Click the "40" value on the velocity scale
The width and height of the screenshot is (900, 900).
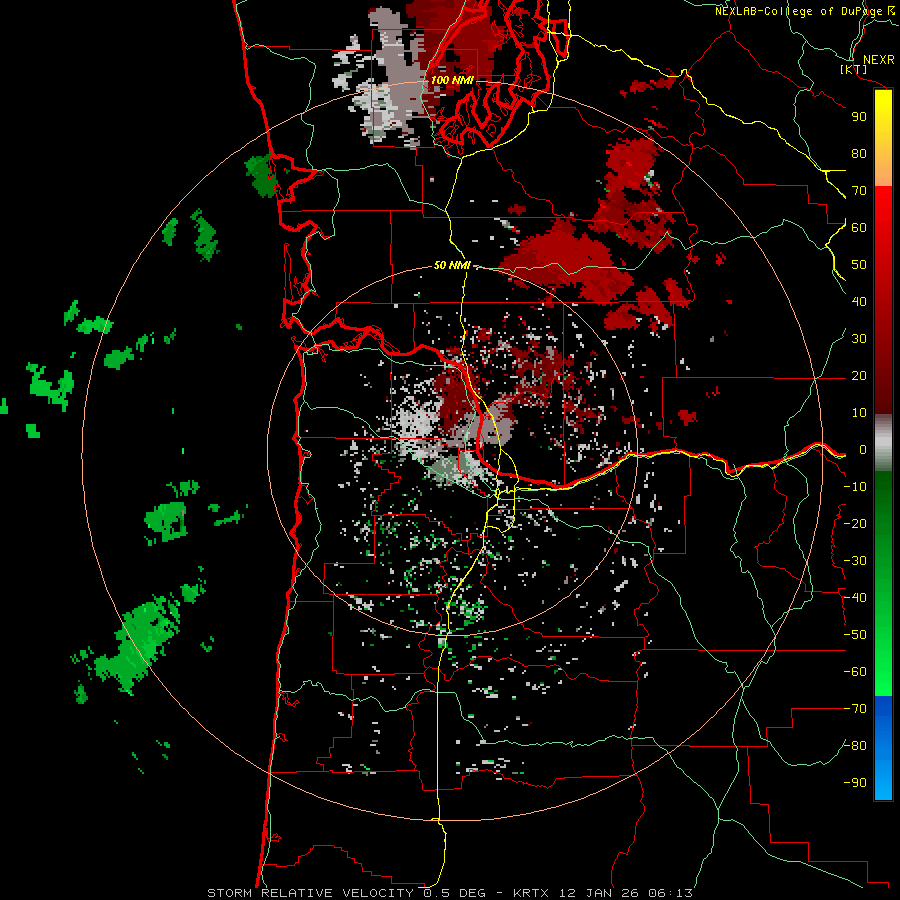coord(859,301)
